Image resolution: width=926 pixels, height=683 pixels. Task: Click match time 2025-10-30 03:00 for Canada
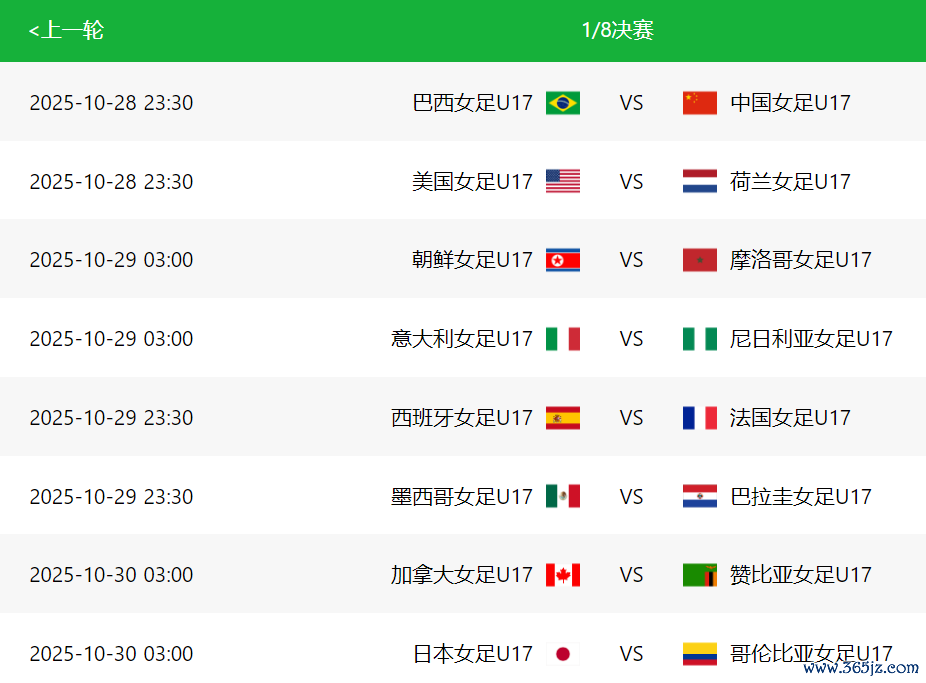click(111, 575)
